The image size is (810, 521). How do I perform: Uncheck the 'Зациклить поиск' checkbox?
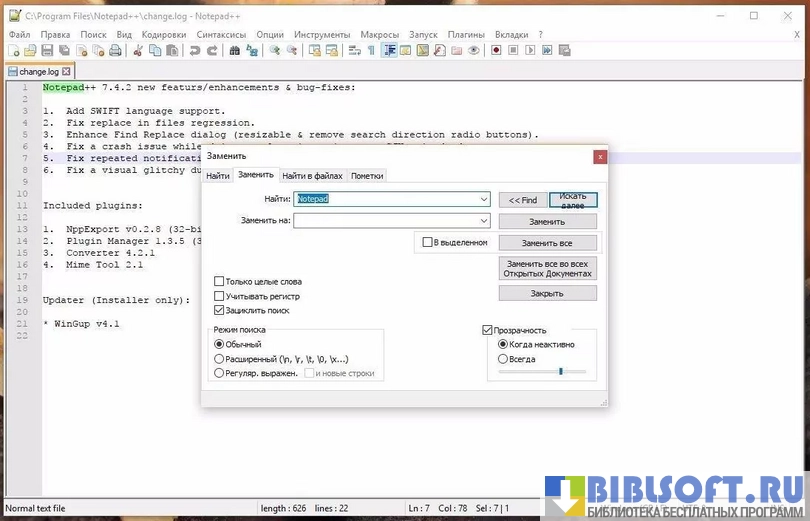pos(219,311)
